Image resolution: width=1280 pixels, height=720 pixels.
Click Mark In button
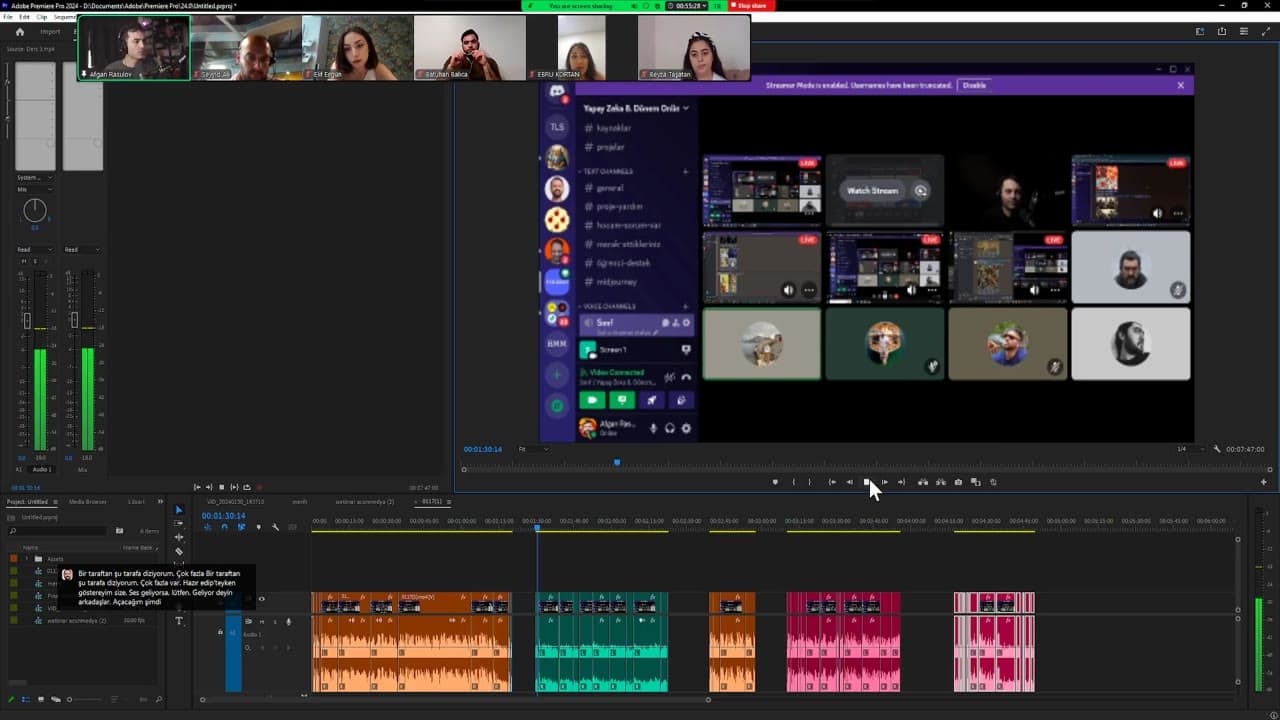pos(794,482)
